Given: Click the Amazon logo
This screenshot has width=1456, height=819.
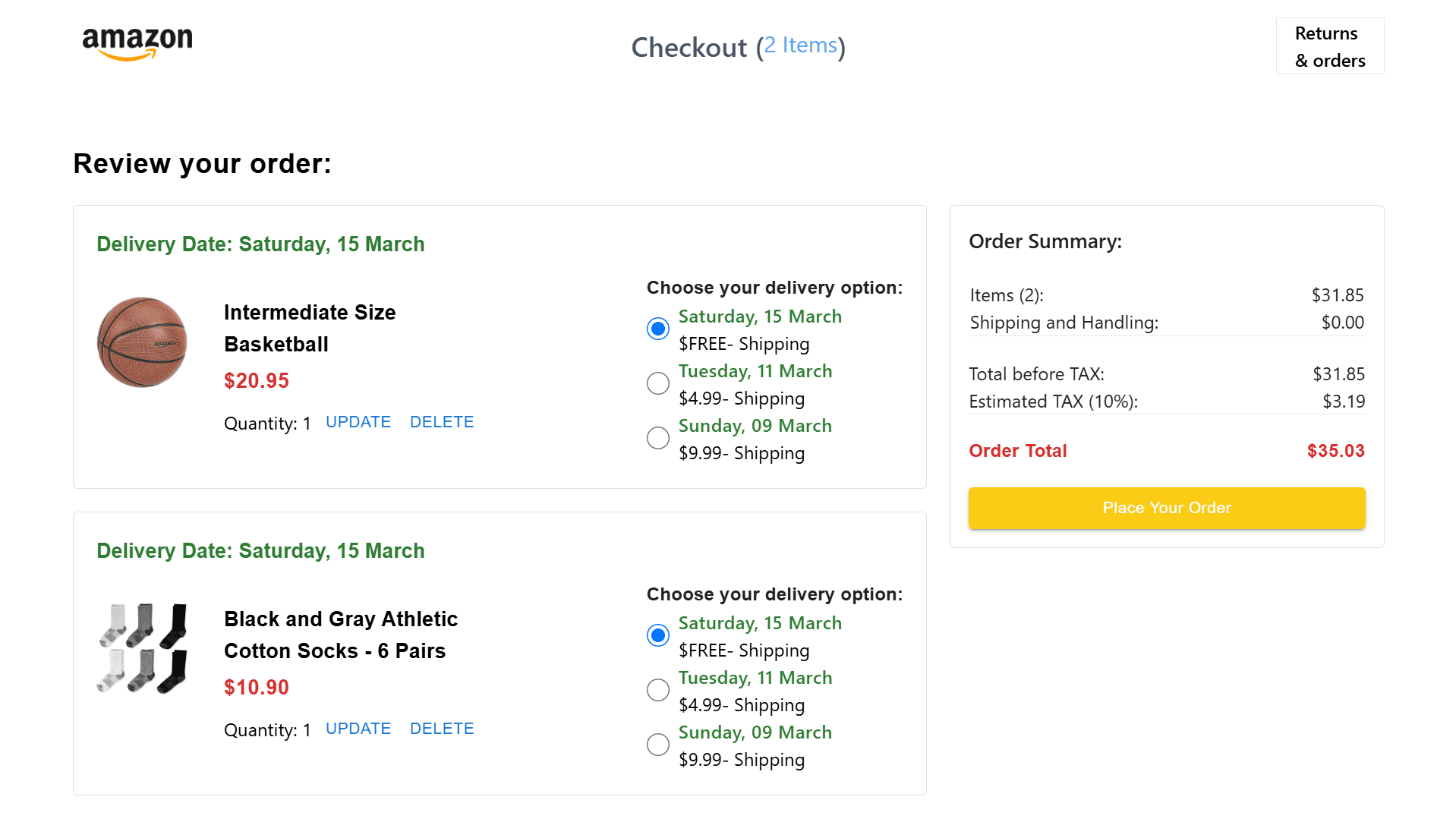Looking at the screenshot, I should pos(137,43).
